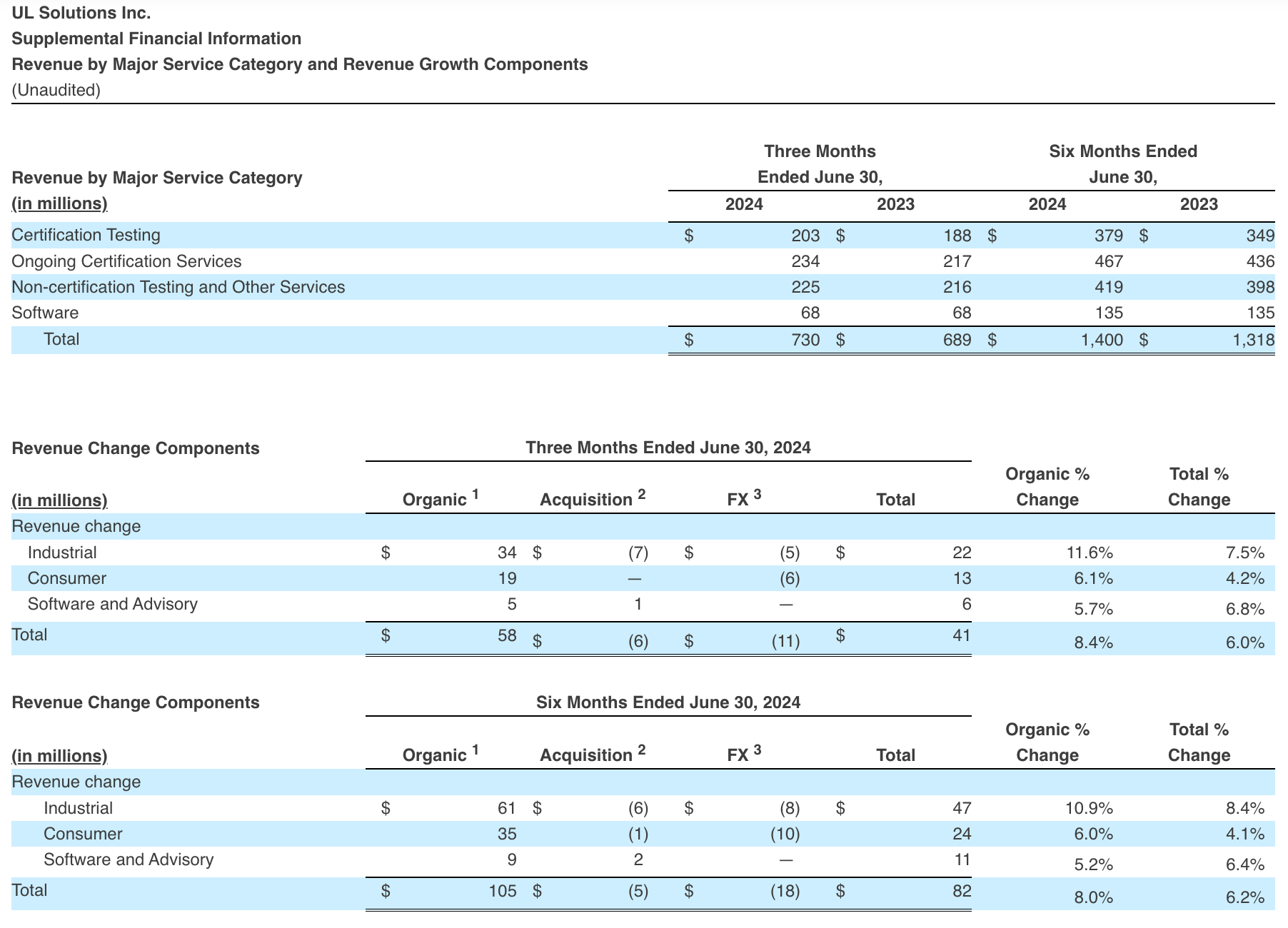The width and height of the screenshot is (1288, 928).
Task: Select the six-month FX total (18)
Action: pyautogui.click(x=785, y=891)
